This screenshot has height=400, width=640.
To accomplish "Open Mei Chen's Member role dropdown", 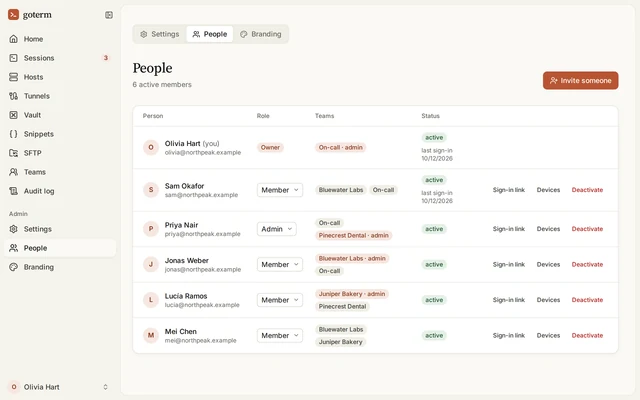I will tap(280, 336).
